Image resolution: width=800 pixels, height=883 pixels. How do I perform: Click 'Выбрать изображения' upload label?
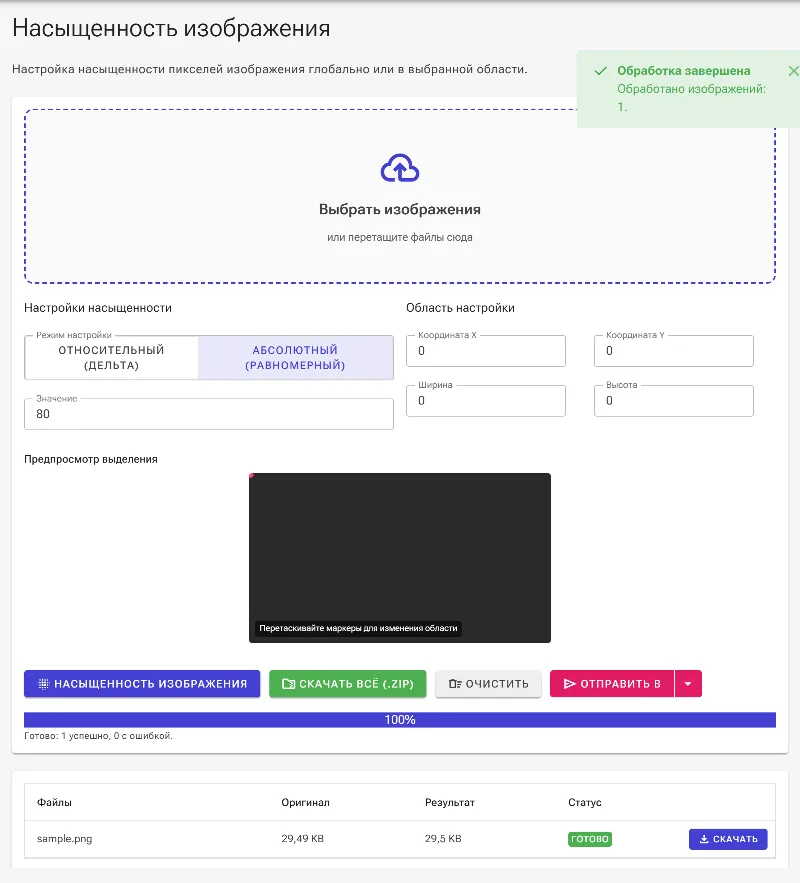click(x=400, y=209)
